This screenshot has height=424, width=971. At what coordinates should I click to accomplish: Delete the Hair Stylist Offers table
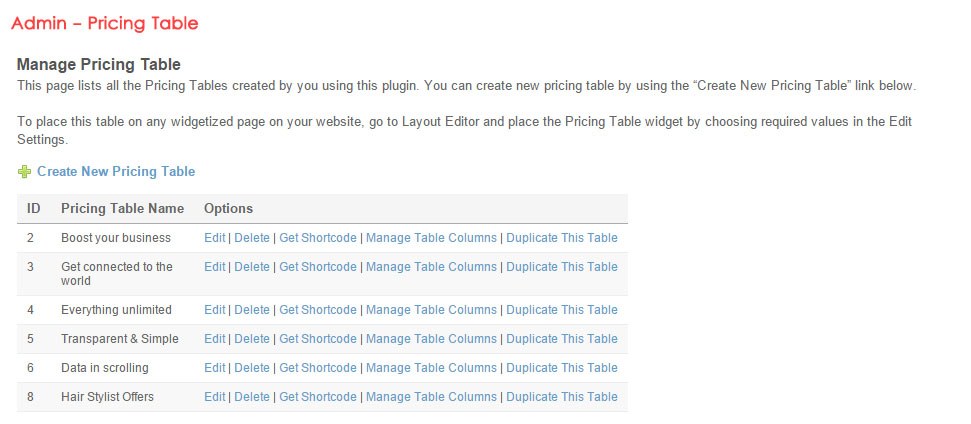[252, 397]
